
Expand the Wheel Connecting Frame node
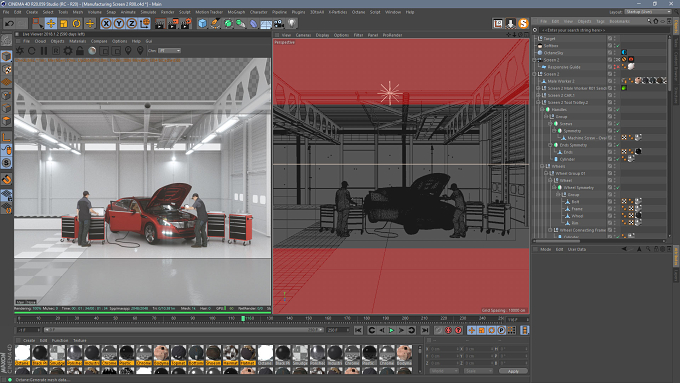click(550, 230)
